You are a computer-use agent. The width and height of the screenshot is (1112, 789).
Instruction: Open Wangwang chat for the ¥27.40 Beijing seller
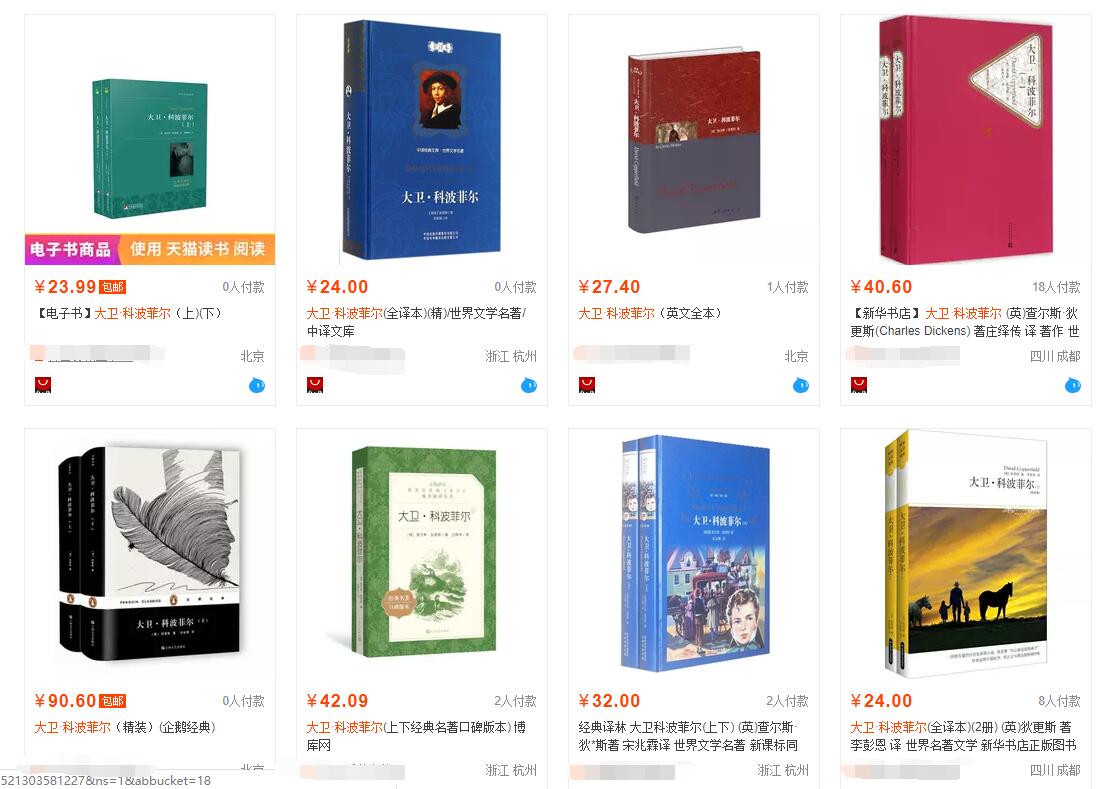pos(801,385)
